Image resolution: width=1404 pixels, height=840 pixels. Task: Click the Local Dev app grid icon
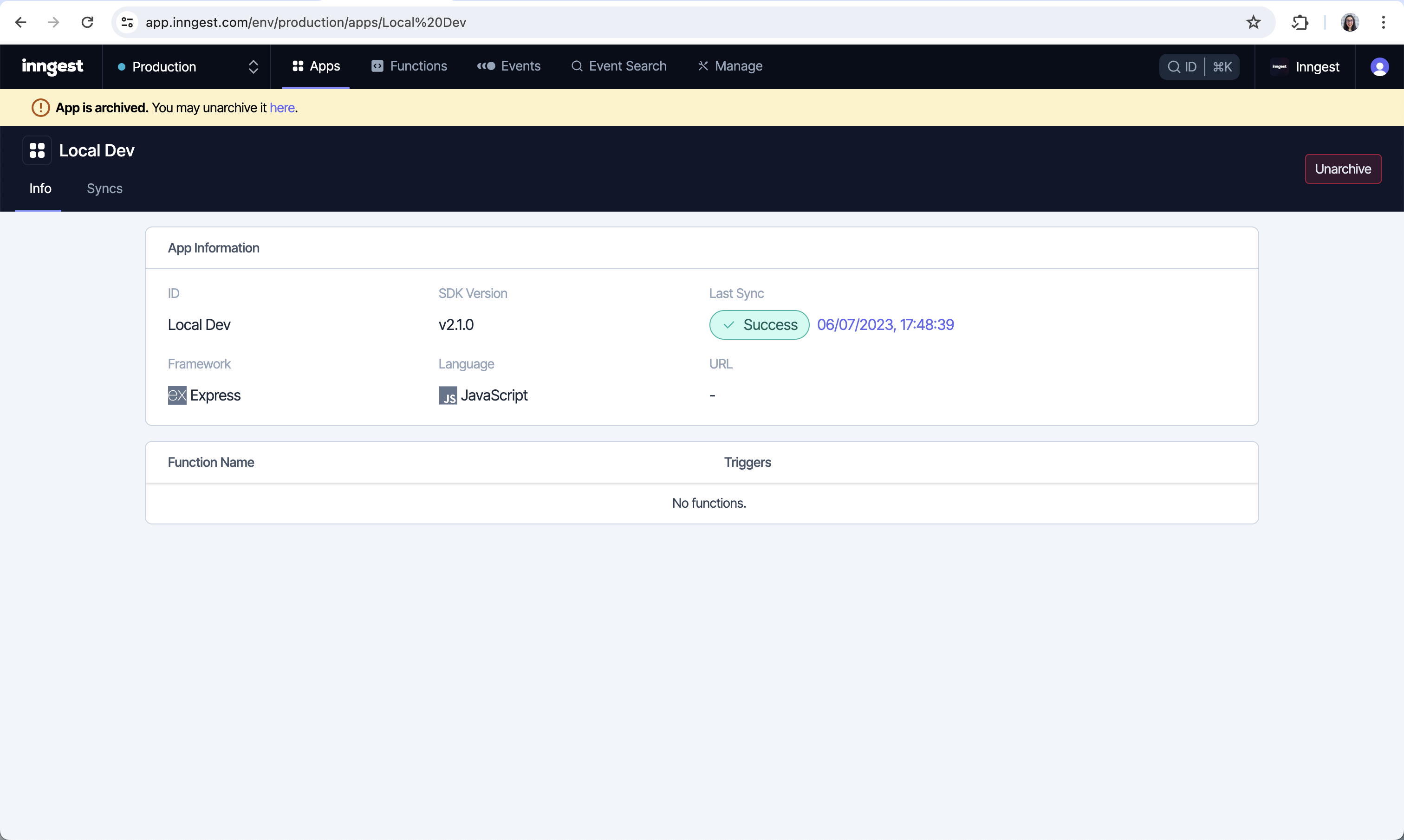(x=37, y=150)
